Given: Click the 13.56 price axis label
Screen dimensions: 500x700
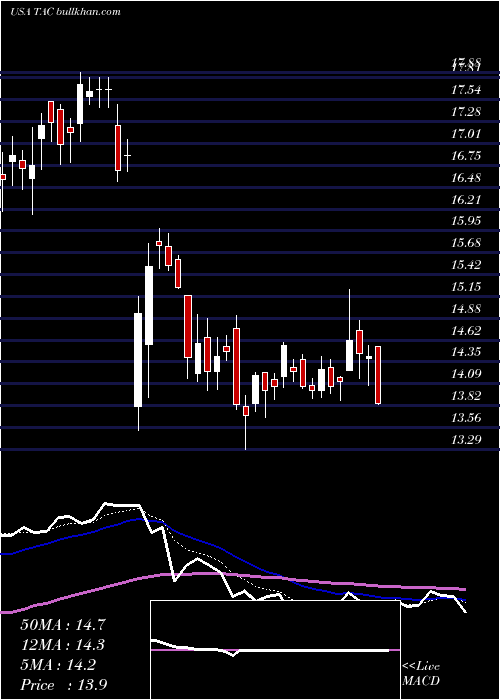Looking at the screenshot, I should coord(466,418).
